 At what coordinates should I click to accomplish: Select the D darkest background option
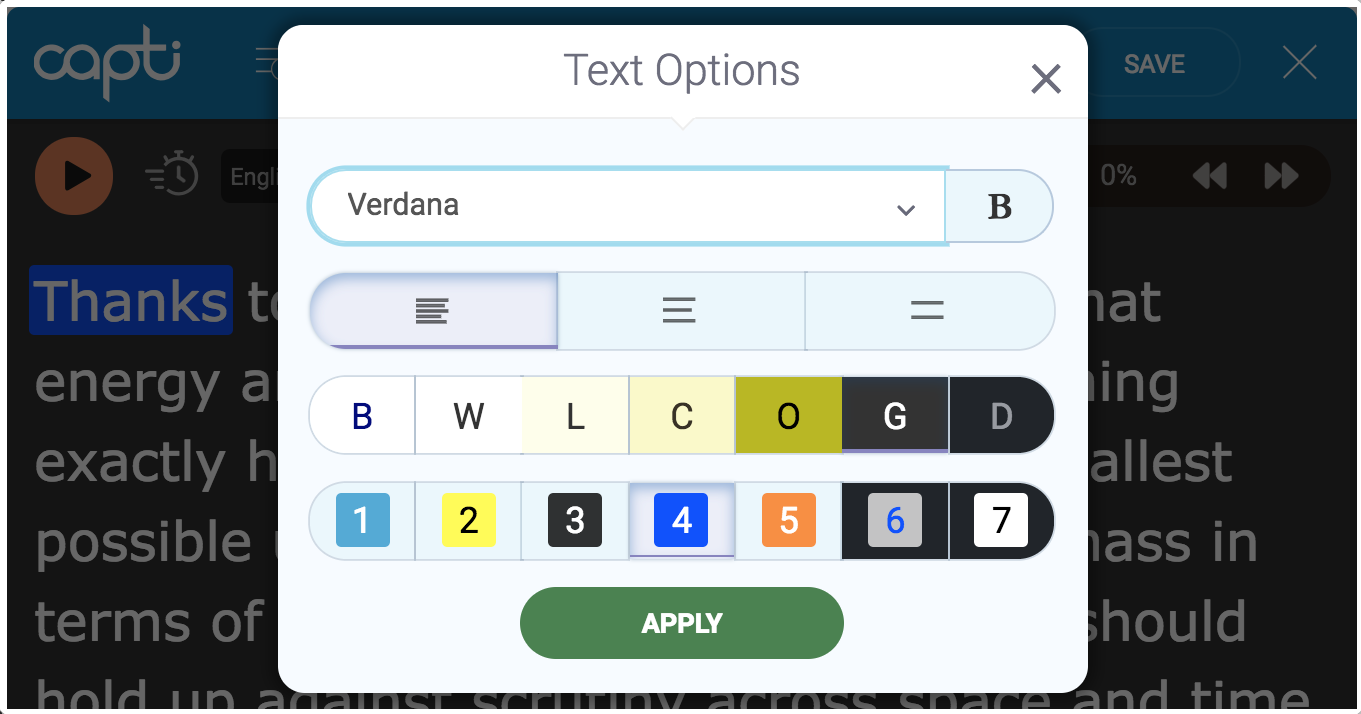click(1001, 416)
